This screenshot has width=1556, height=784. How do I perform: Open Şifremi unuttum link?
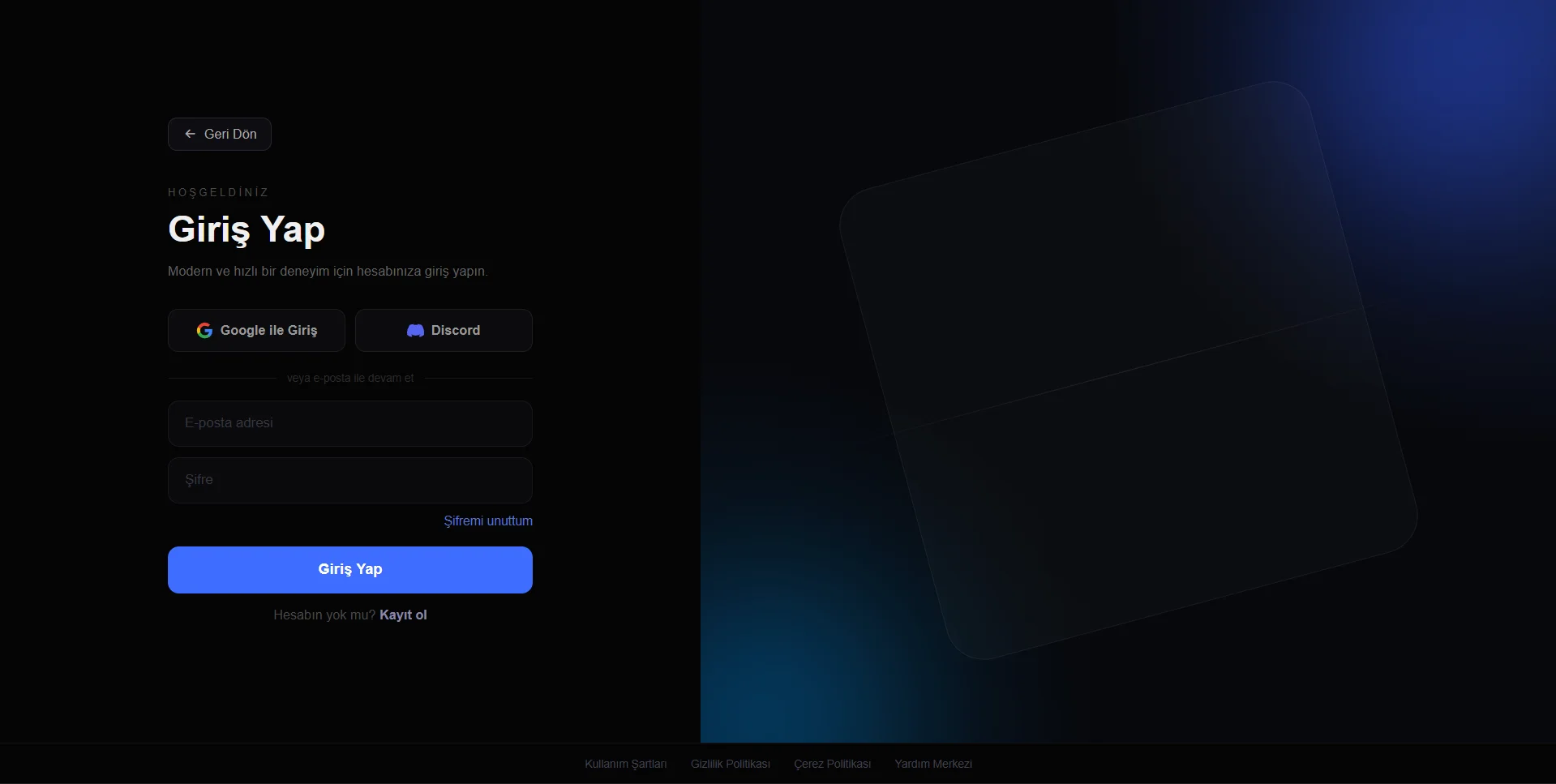point(488,521)
